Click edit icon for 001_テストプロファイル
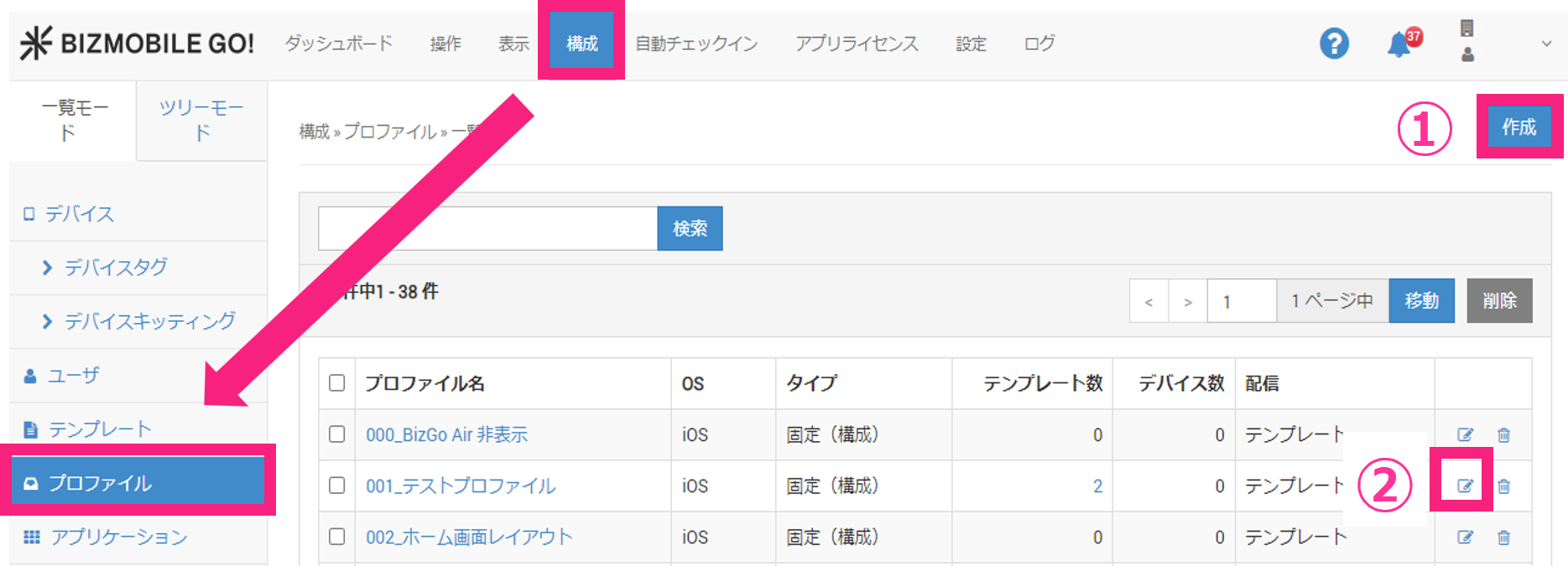The image size is (1568, 566). [x=1465, y=486]
